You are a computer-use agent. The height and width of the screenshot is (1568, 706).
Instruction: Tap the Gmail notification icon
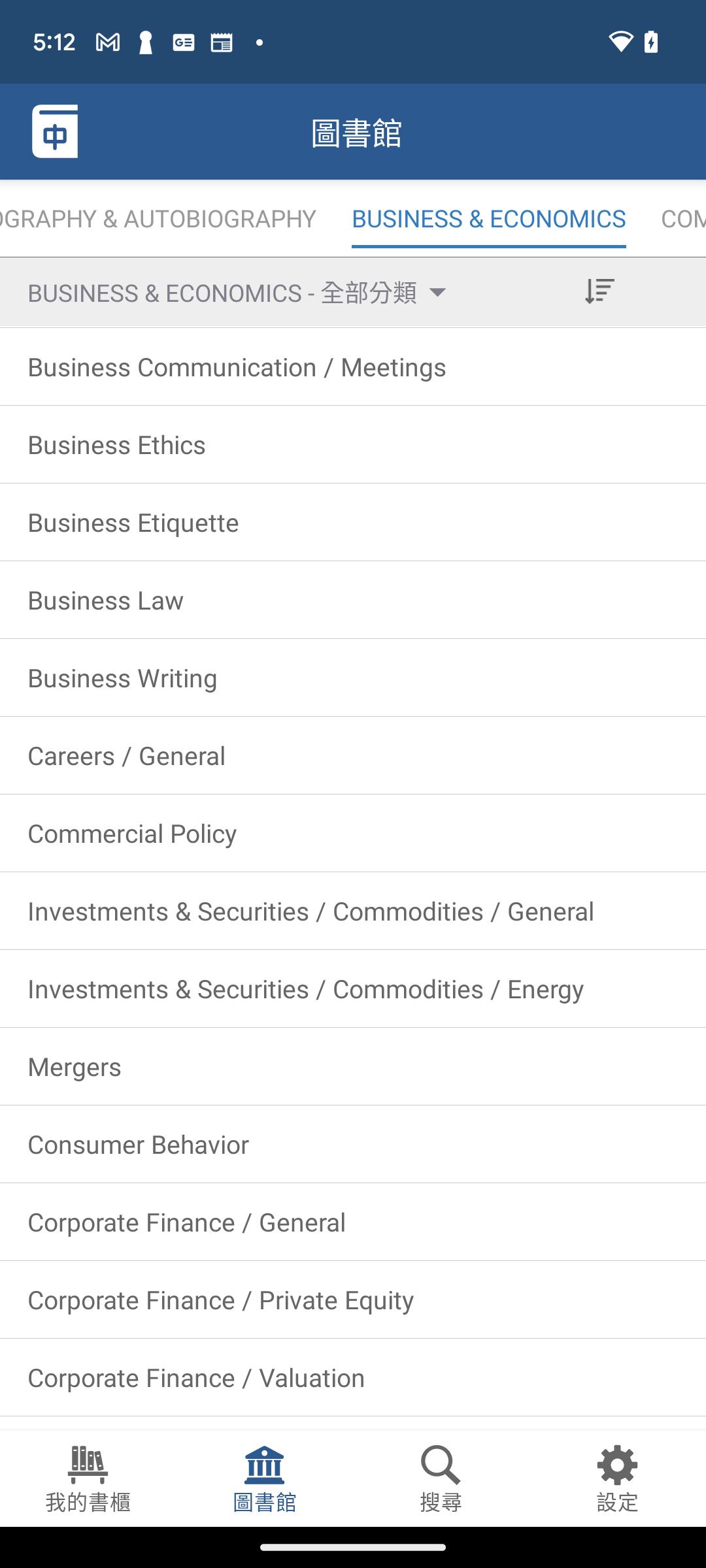click(x=108, y=43)
